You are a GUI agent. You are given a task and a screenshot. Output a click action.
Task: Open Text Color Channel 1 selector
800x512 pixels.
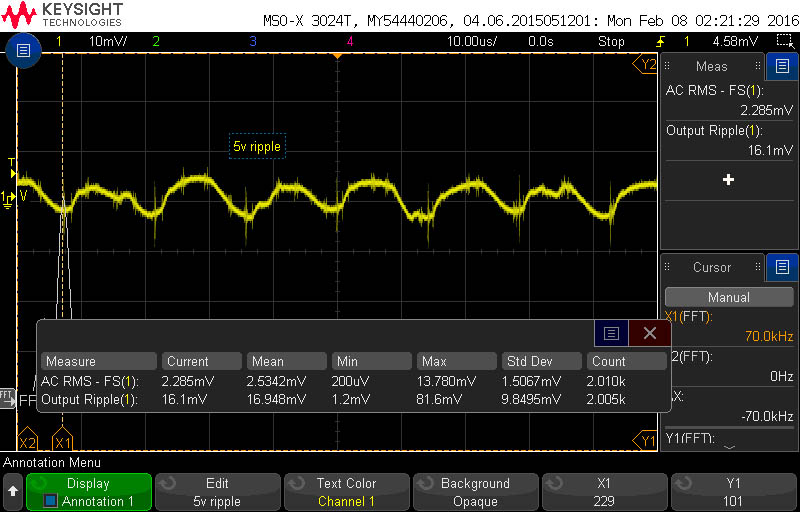[346, 492]
